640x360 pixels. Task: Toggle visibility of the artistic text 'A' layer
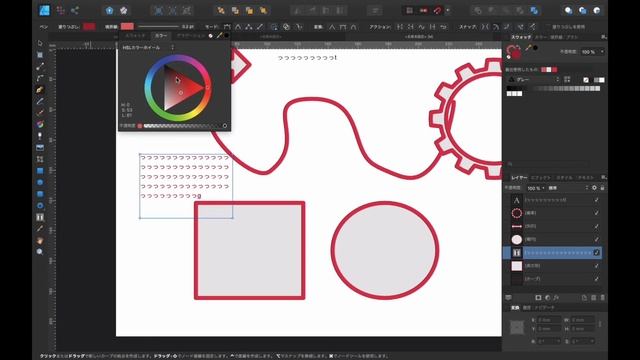click(596, 200)
